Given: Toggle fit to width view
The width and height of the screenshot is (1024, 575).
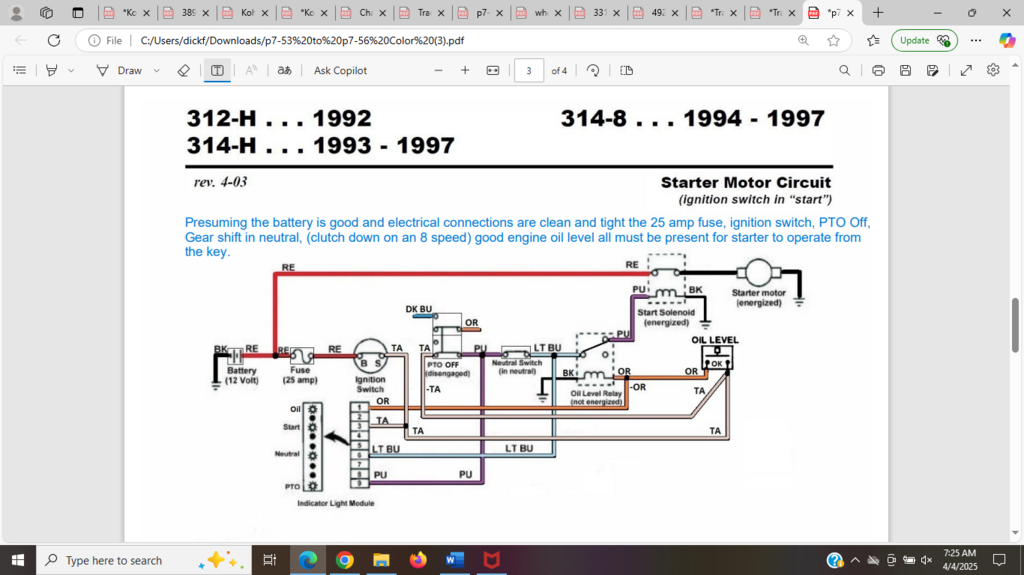Looking at the screenshot, I should point(492,70).
